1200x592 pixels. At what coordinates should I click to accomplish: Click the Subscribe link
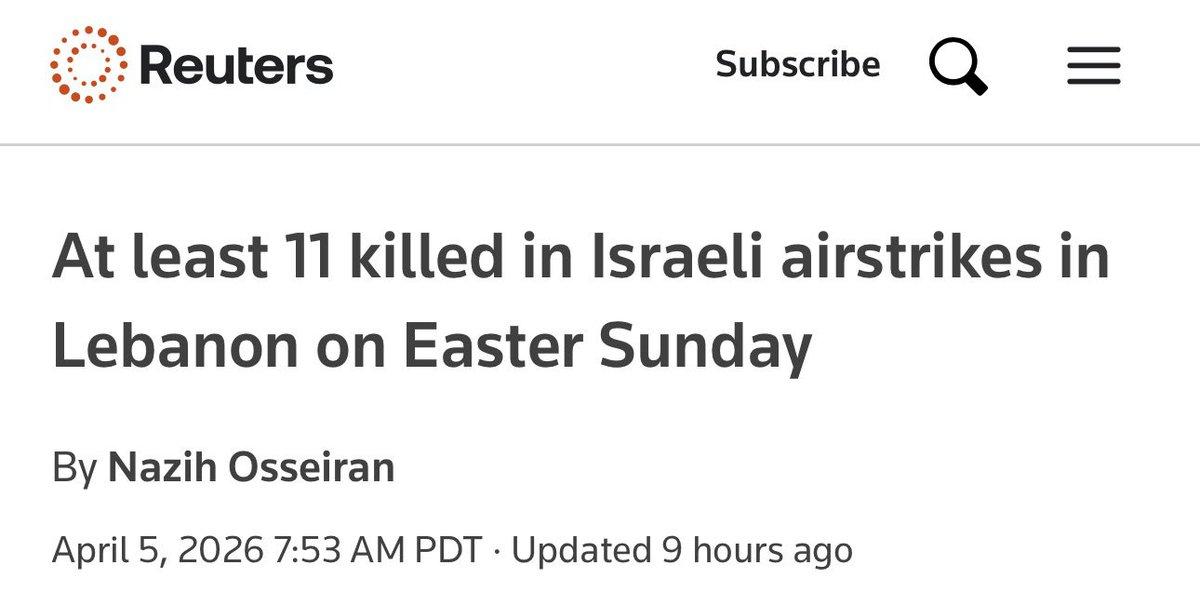(x=798, y=65)
